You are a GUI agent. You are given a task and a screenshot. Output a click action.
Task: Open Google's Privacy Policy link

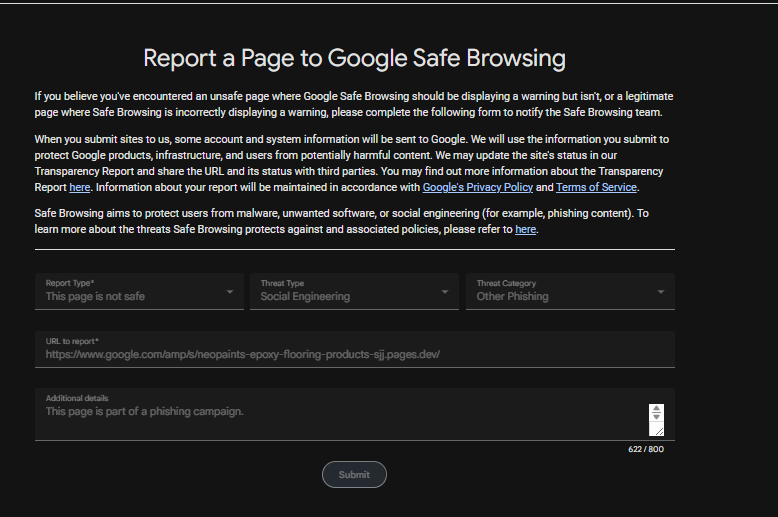(477, 188)
